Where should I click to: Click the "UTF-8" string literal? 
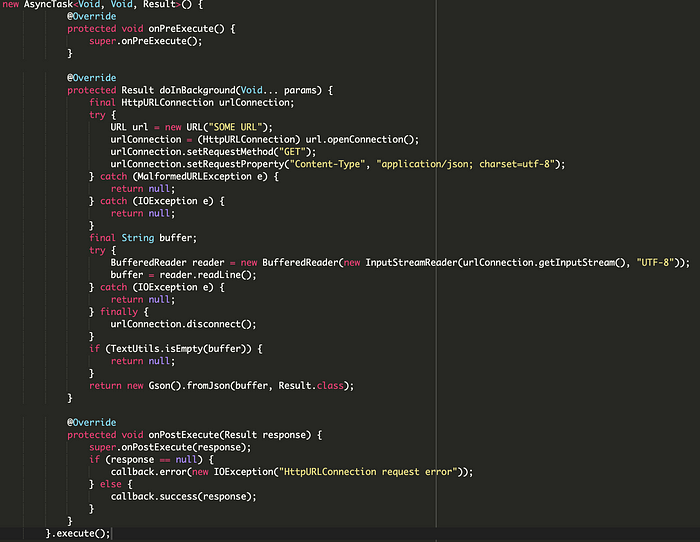(x=655, y=263)
